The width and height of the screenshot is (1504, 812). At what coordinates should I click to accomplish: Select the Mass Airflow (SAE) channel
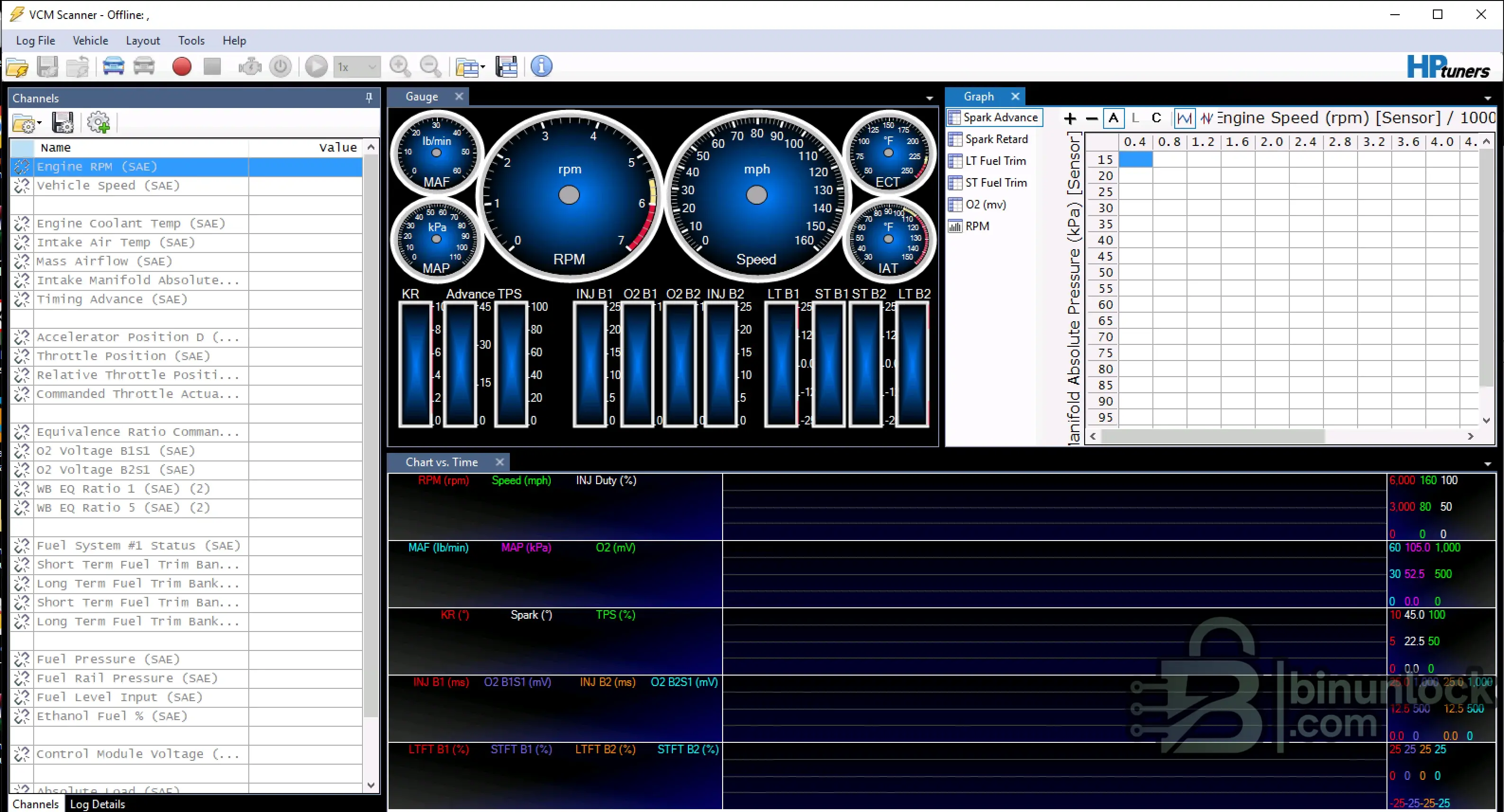click(186, 262)
